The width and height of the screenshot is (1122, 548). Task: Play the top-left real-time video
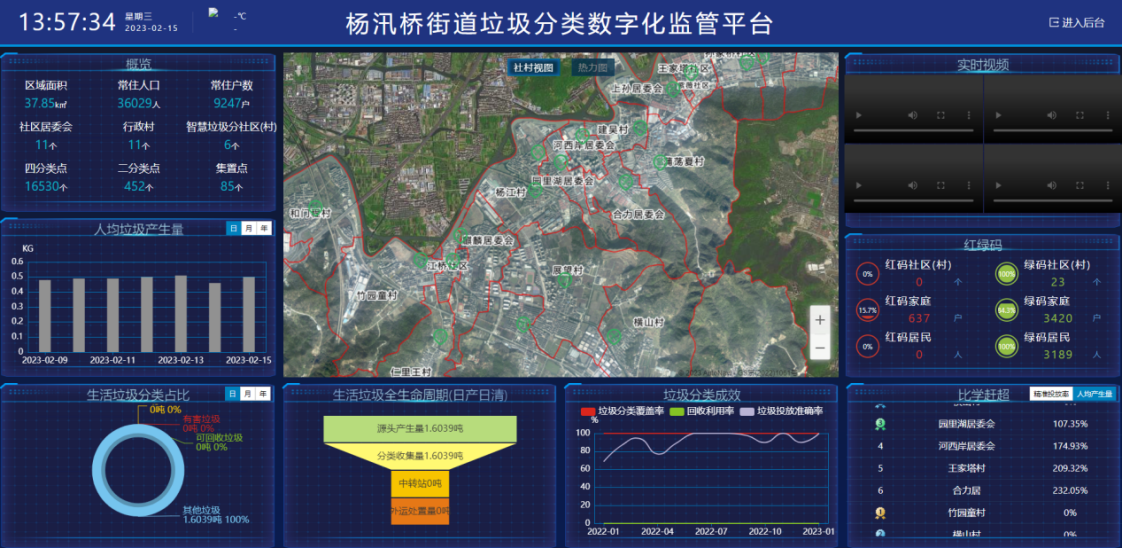click(857, 115)
